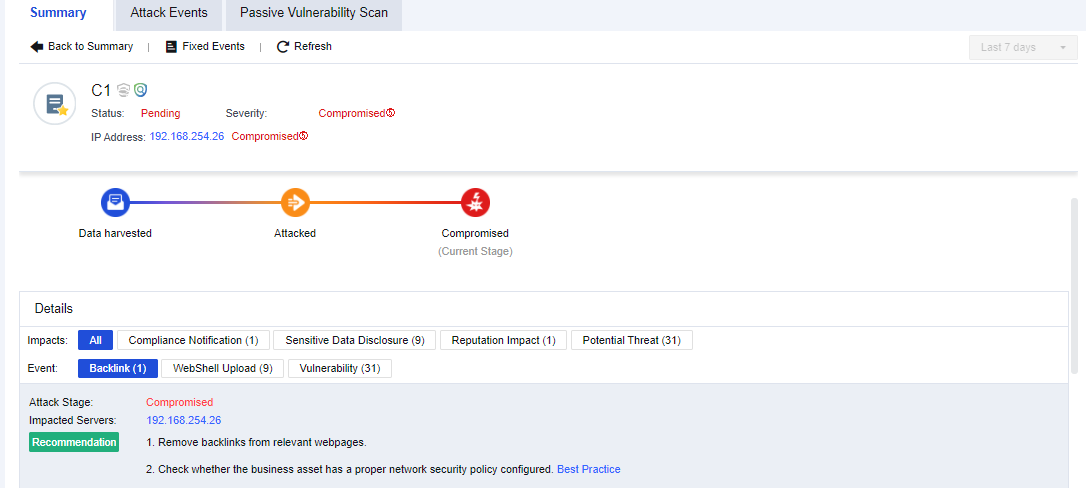Switch to the Attack Events tab

click(x=169, y=14)
